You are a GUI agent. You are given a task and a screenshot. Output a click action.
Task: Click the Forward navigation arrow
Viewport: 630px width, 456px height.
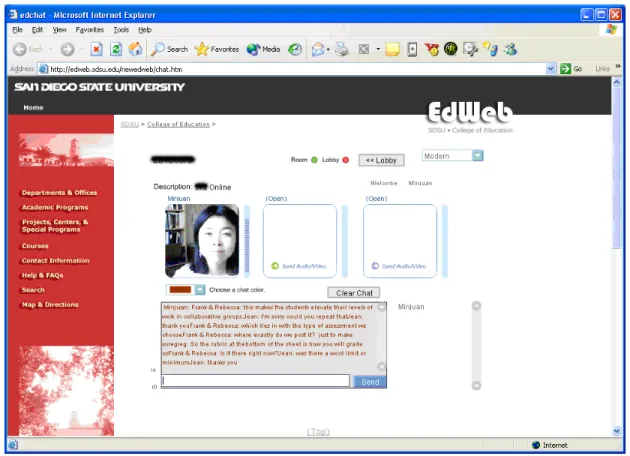(67, 49)
